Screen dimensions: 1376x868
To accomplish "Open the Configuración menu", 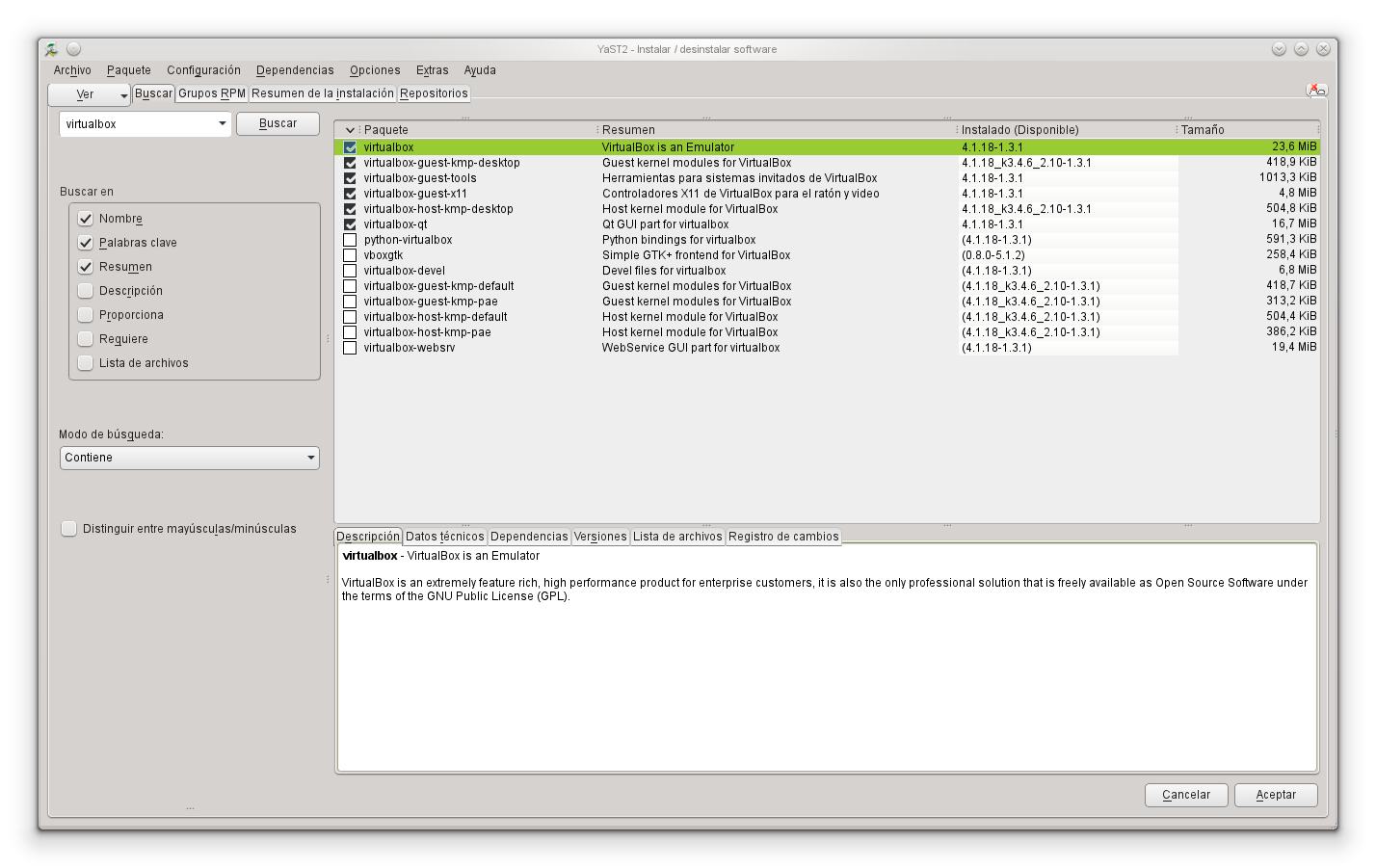I will pyautogui.click(x=203, y=70).
